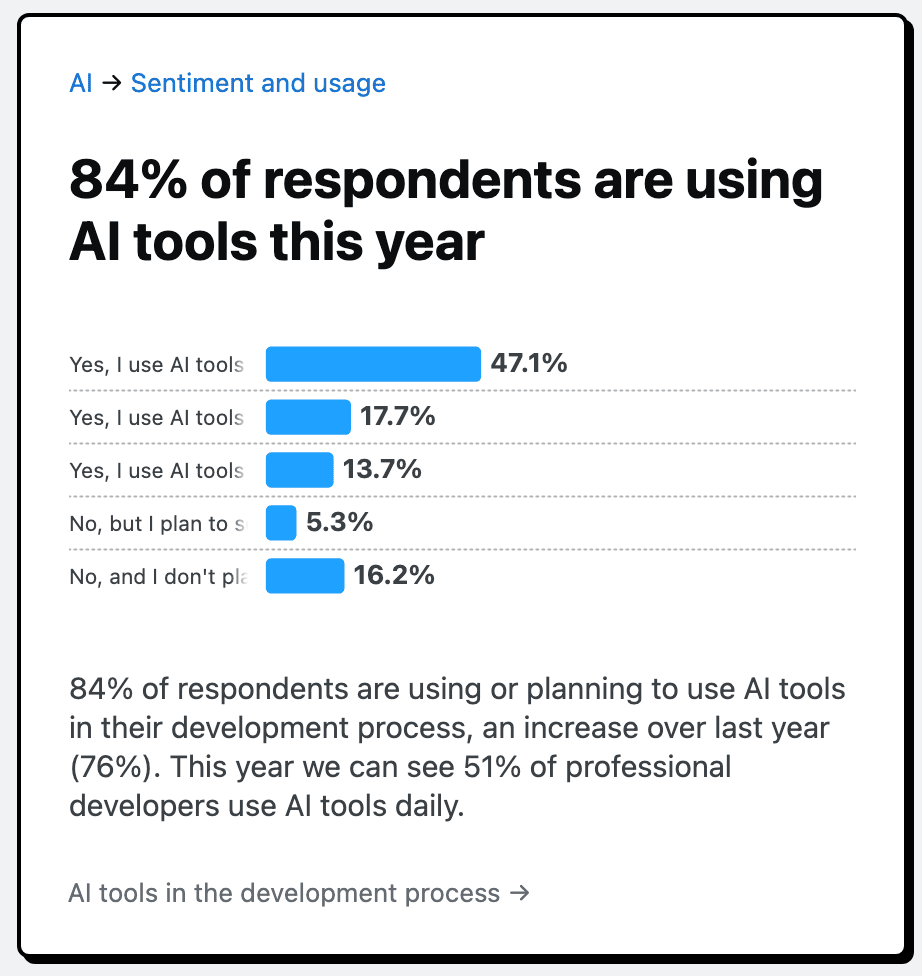
Task: Click the 13.7% value label
Action: (383, 470)
